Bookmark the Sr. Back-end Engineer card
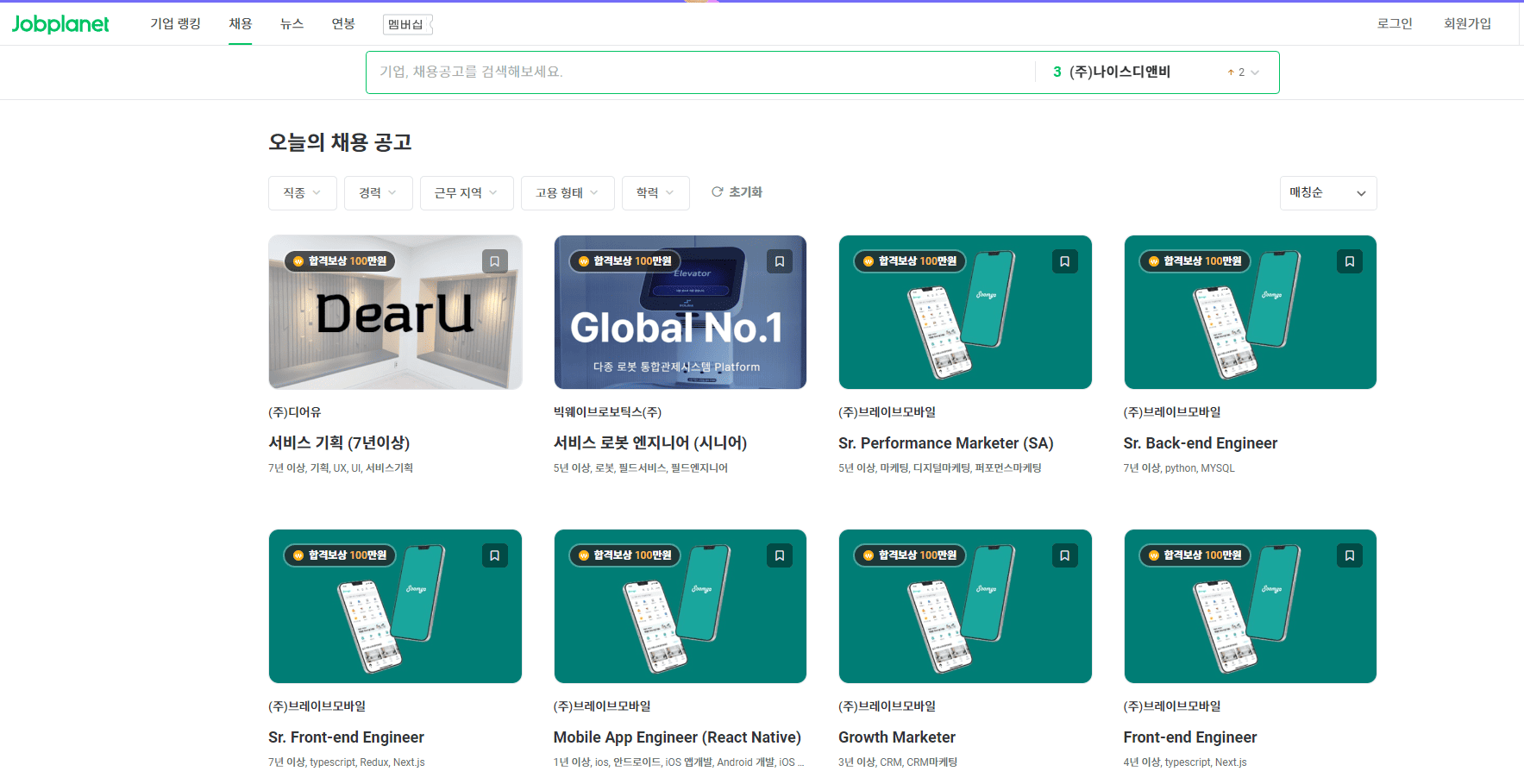 coord(1350,261)
